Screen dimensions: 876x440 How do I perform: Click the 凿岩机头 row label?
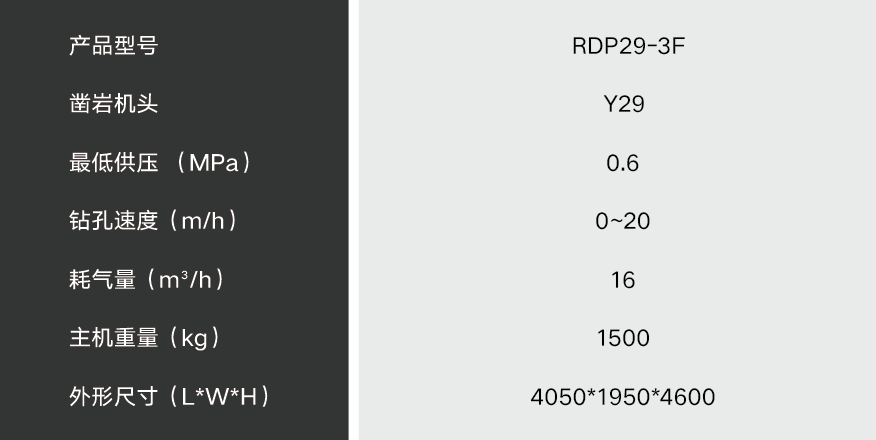[x=113, y=104]
